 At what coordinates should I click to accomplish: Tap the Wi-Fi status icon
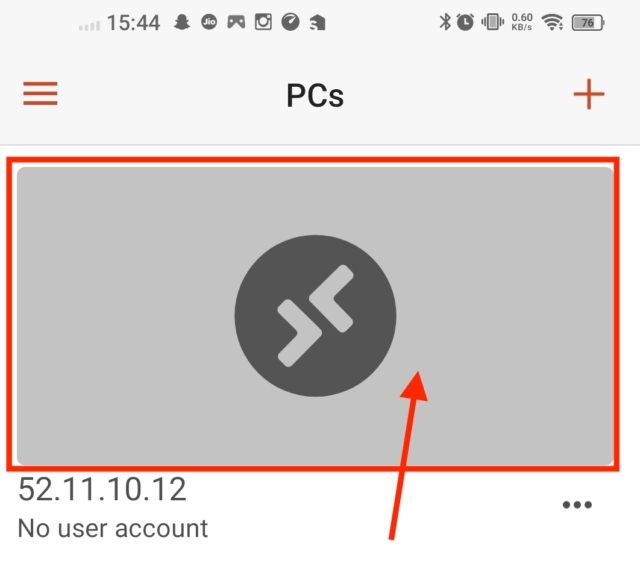[552, 22]
